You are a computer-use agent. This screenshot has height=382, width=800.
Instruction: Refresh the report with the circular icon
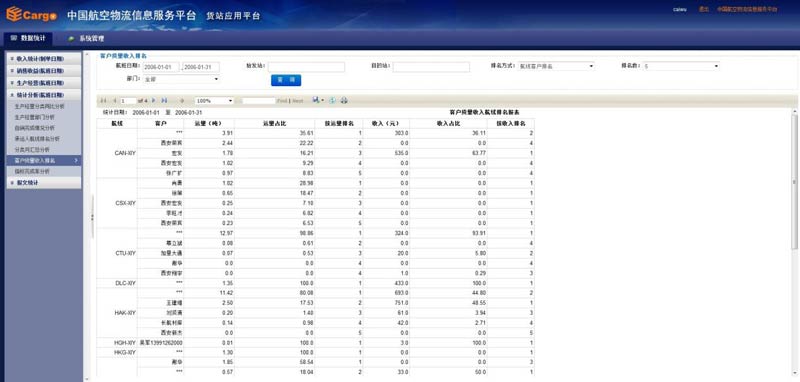coord(332,100)
